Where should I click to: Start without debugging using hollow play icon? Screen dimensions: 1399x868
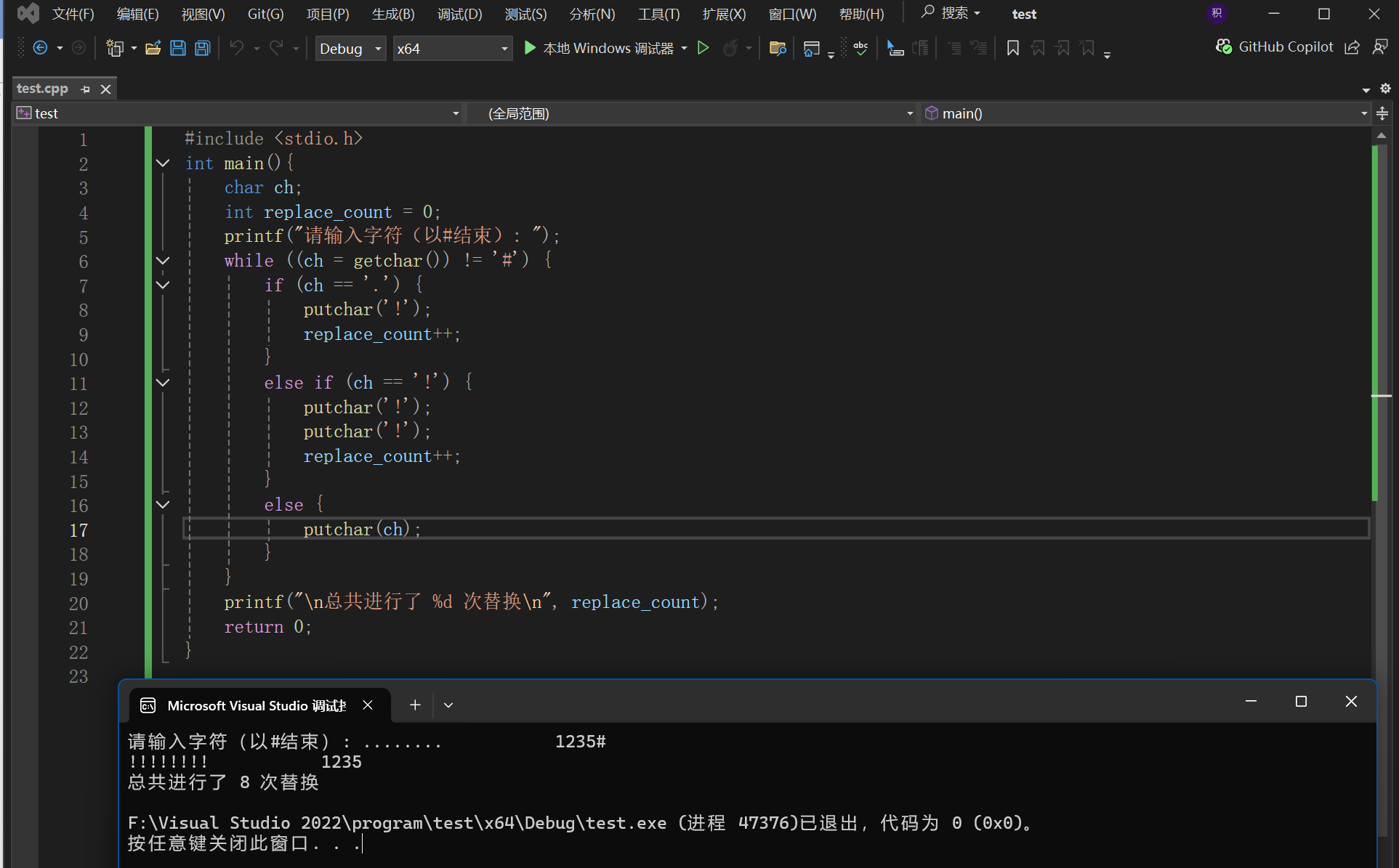pyautogui.click(x=703, y=49)
